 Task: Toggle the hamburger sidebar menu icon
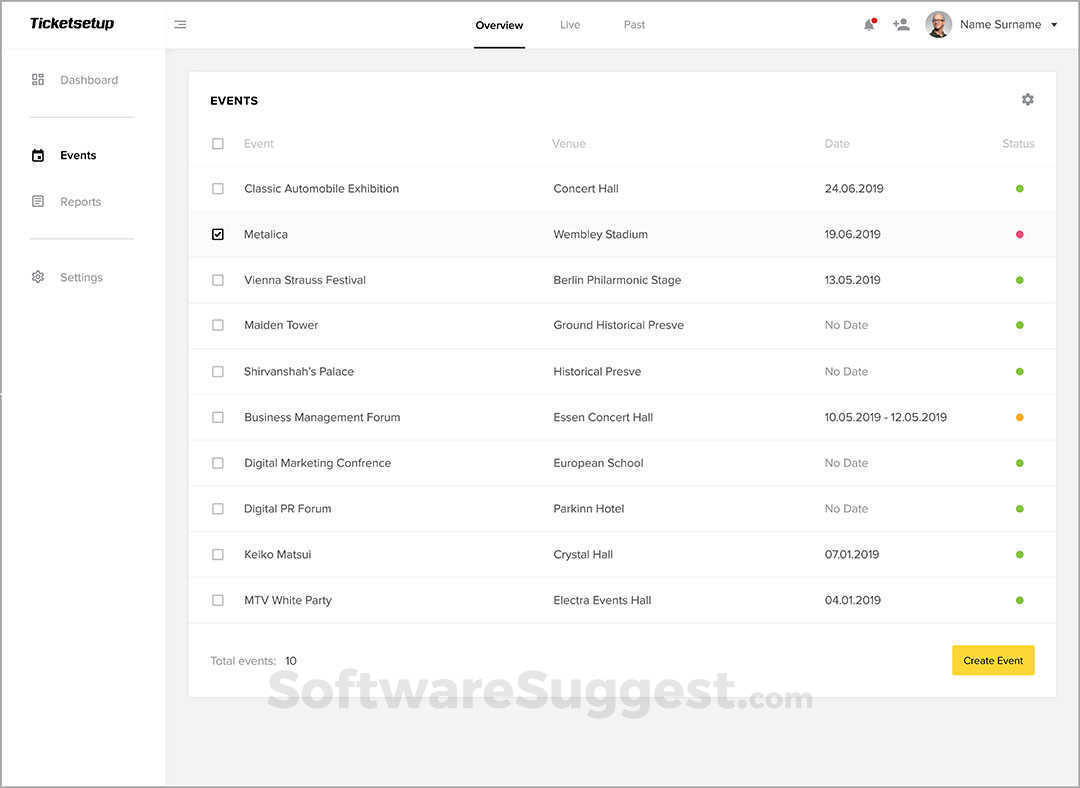pos(180,25)
